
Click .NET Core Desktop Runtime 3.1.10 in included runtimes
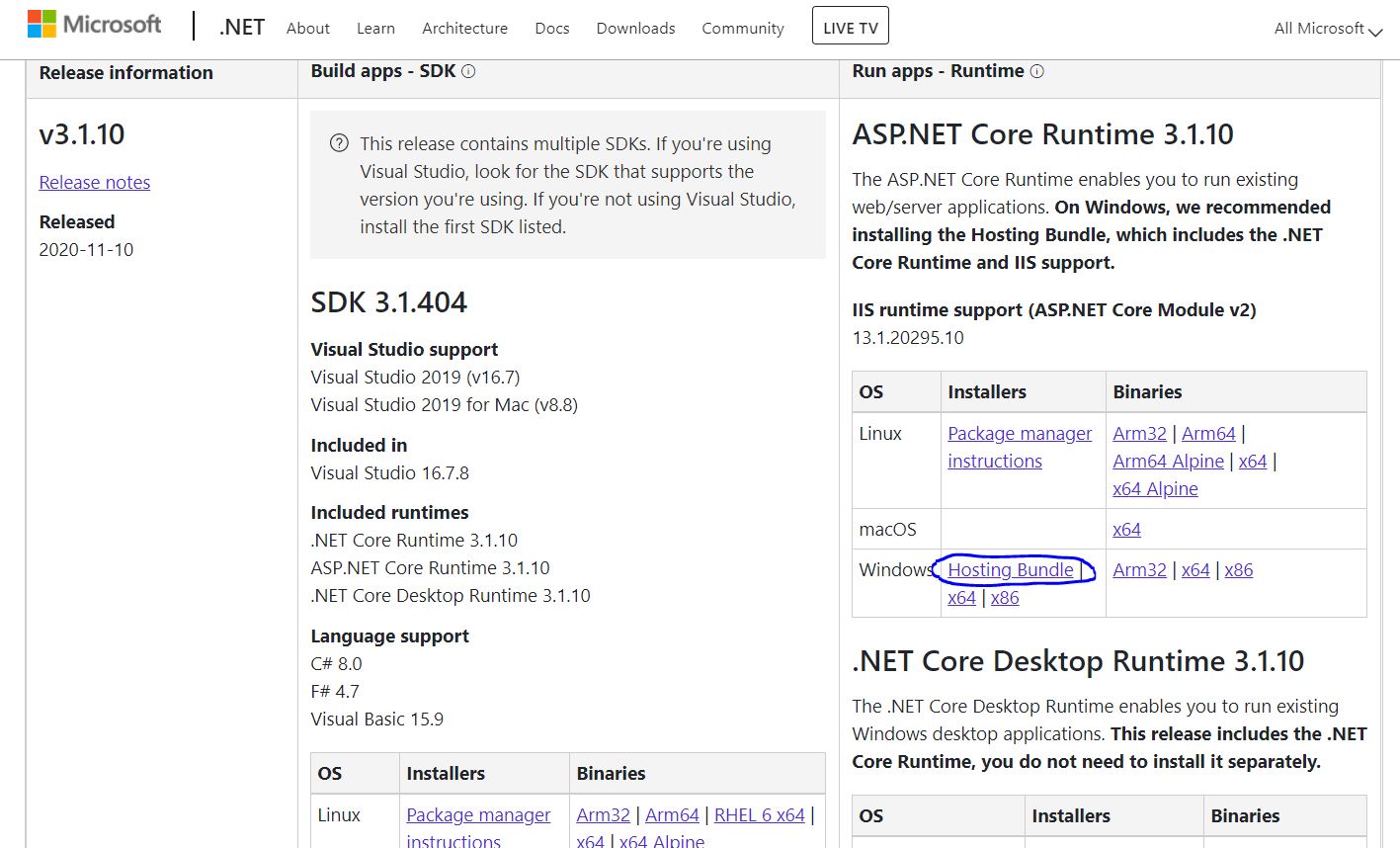click(451, 596)
